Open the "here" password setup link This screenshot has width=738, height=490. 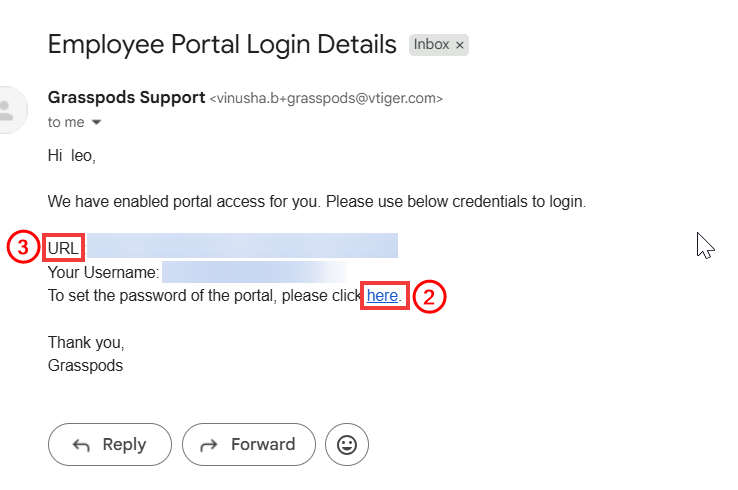coord(382,296)
